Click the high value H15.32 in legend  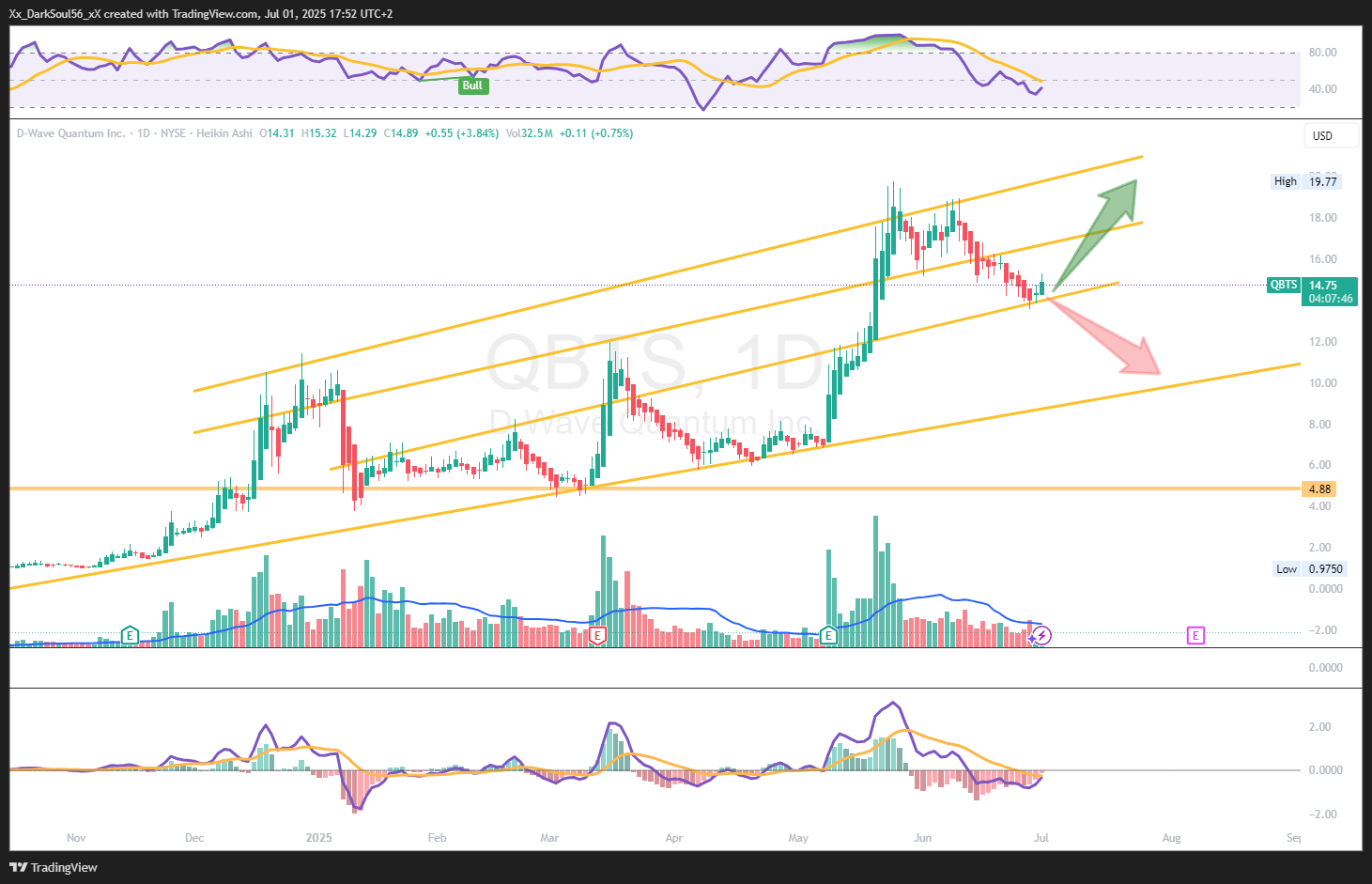(x=318, y=133)
